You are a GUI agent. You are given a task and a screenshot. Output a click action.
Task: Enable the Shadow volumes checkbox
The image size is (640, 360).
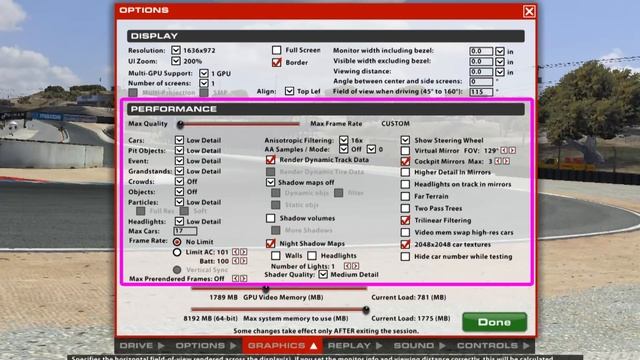point(270,218)
